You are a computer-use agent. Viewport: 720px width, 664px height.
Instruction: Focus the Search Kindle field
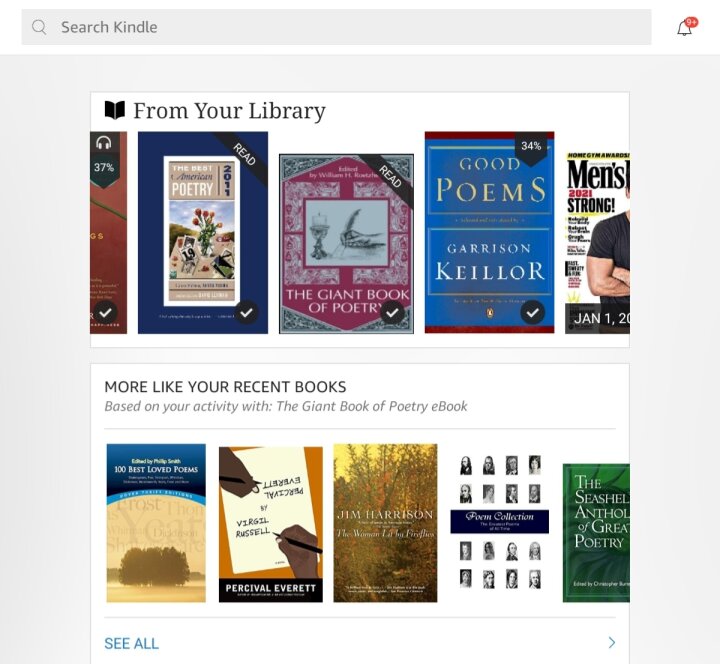click(x=336, y=27)
